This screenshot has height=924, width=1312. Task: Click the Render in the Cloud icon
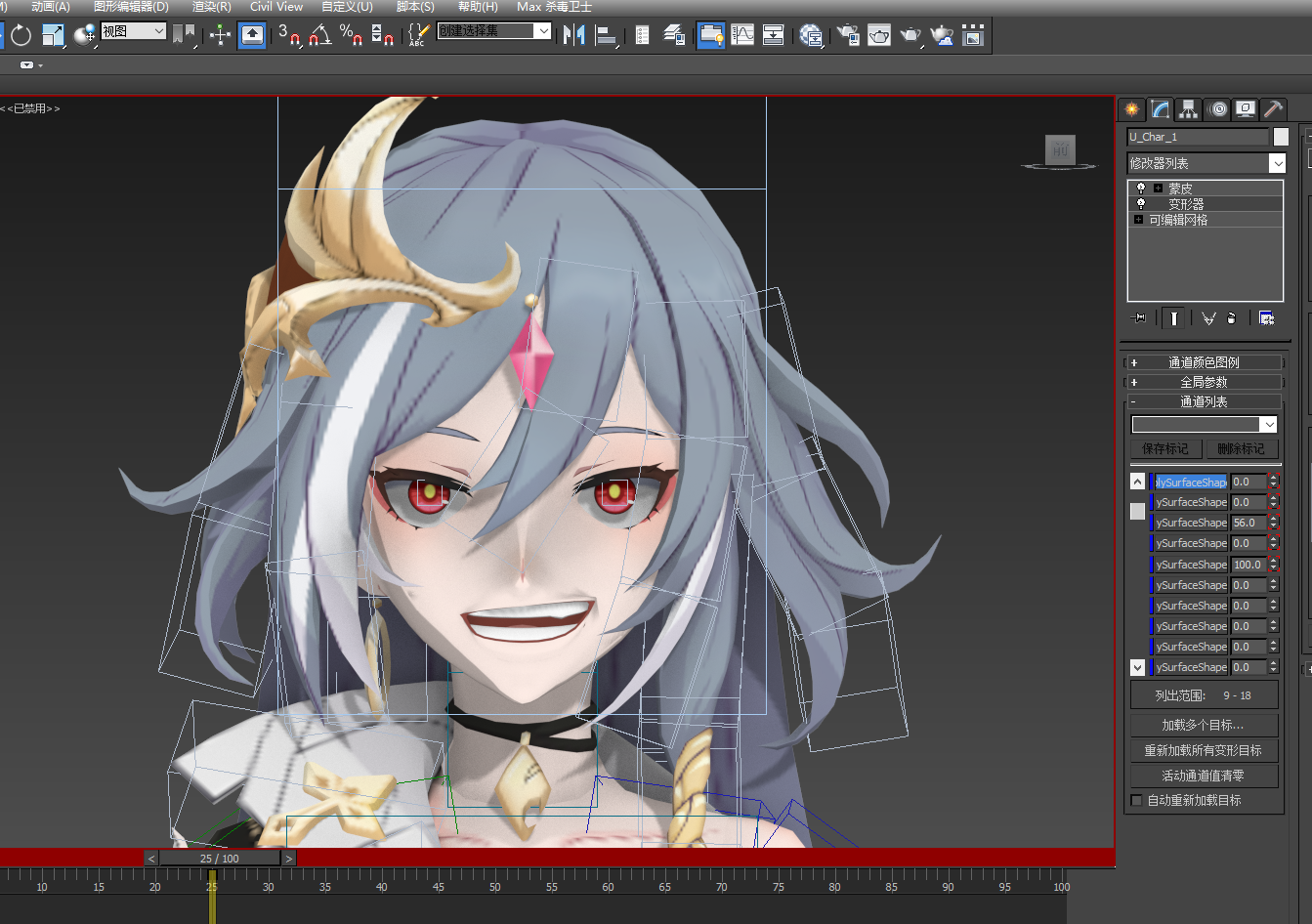point(942,36)
